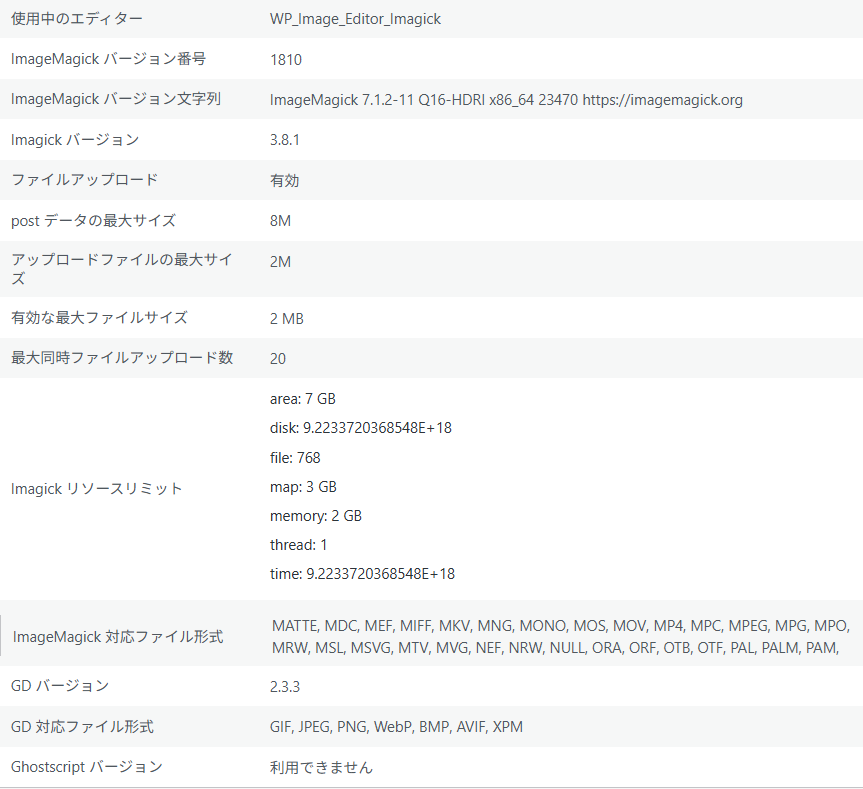The image size is (863, 789).
Task: Click the ImageMagick 対応ファイル形式 label
Action: pyautogui.click(x=118, y=637)
